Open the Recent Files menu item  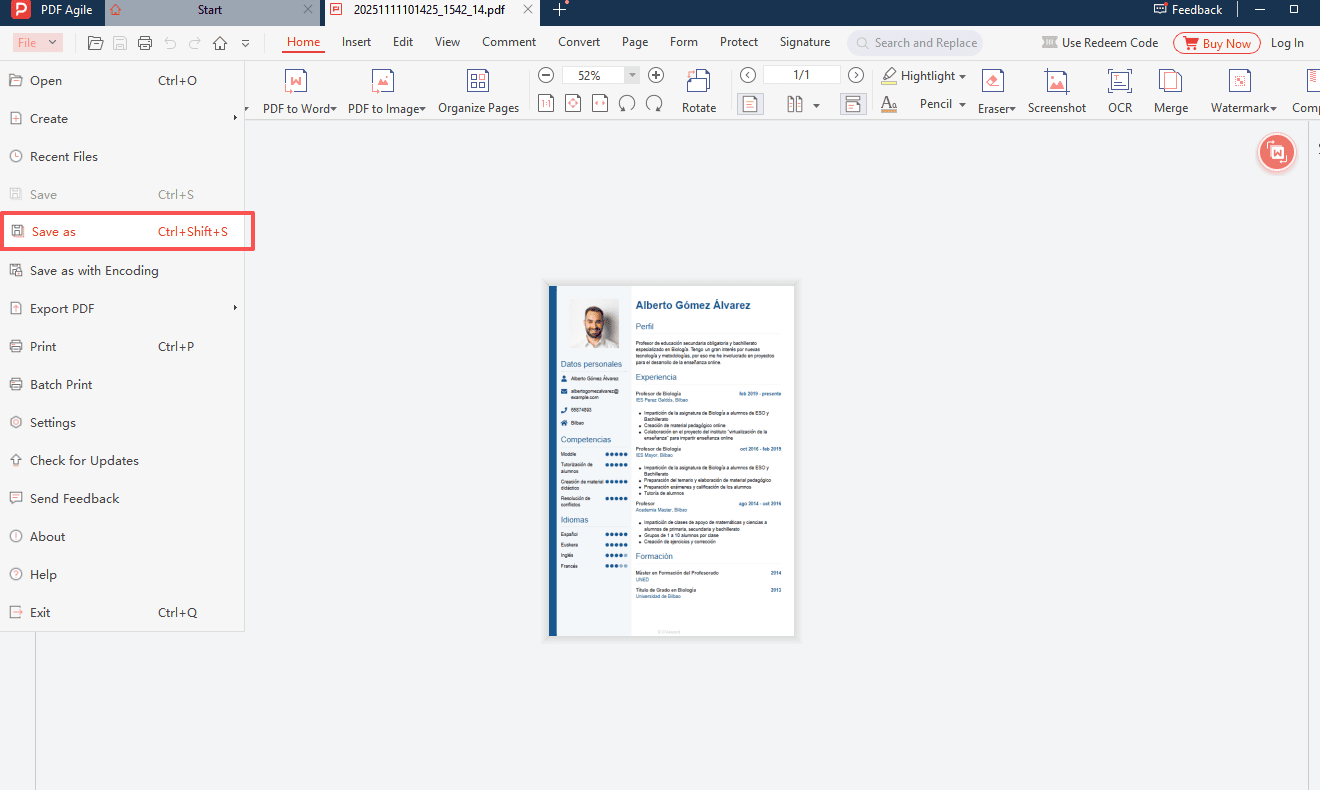pyautogui.click(x=64, y=156)
